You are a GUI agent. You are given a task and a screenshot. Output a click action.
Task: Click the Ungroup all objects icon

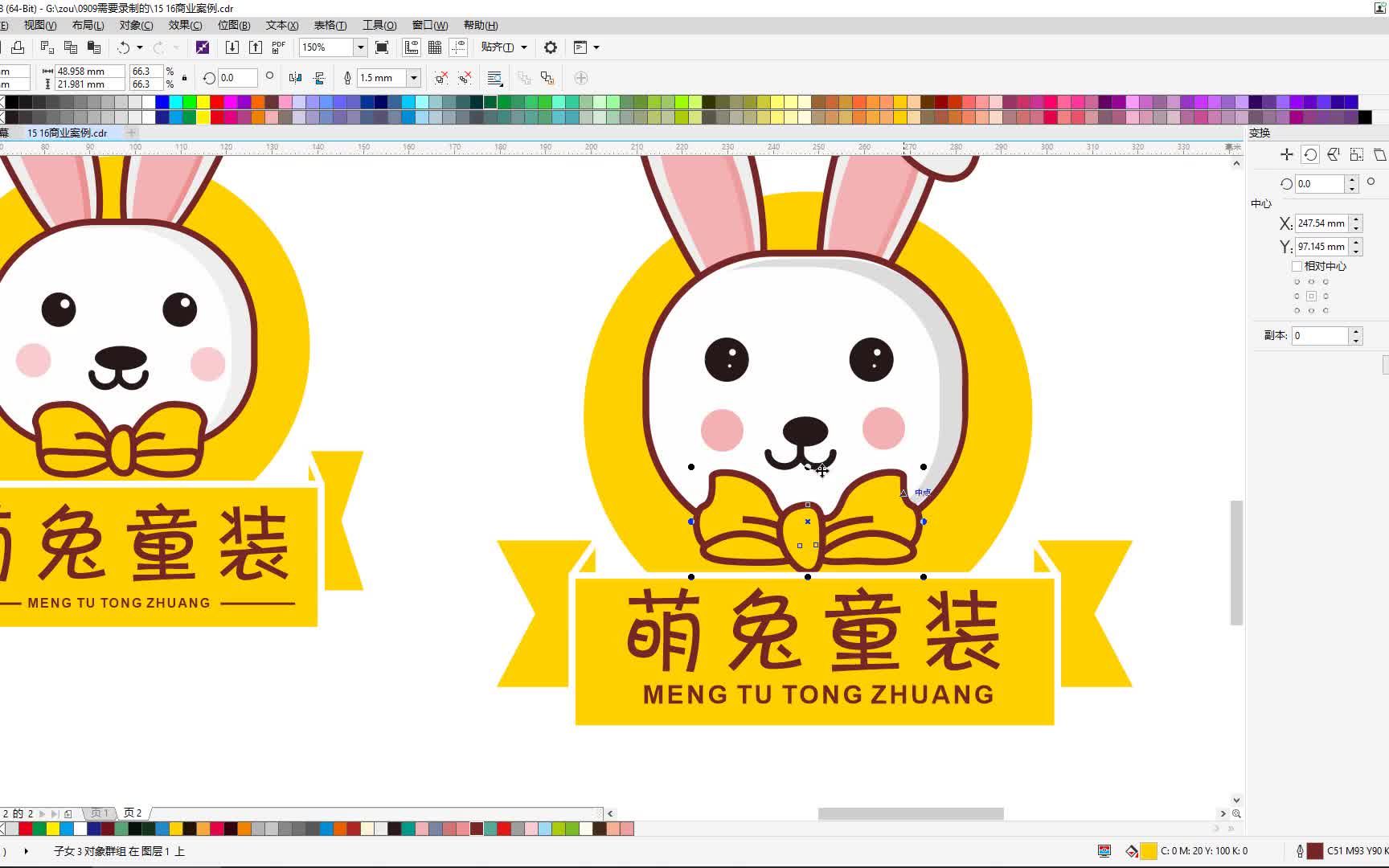coord(465,78)
